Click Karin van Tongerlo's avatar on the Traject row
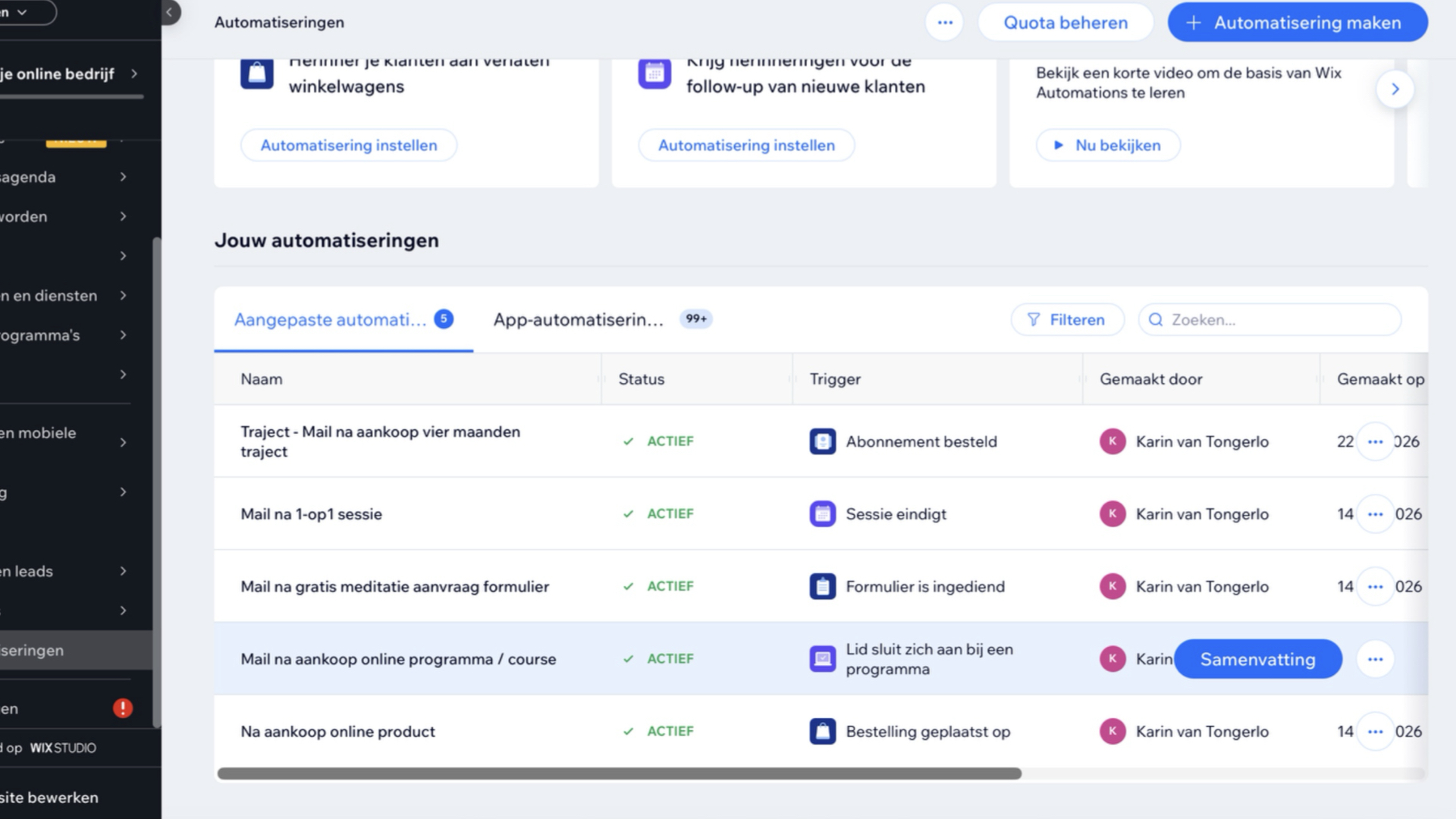 click(1112, 441)
